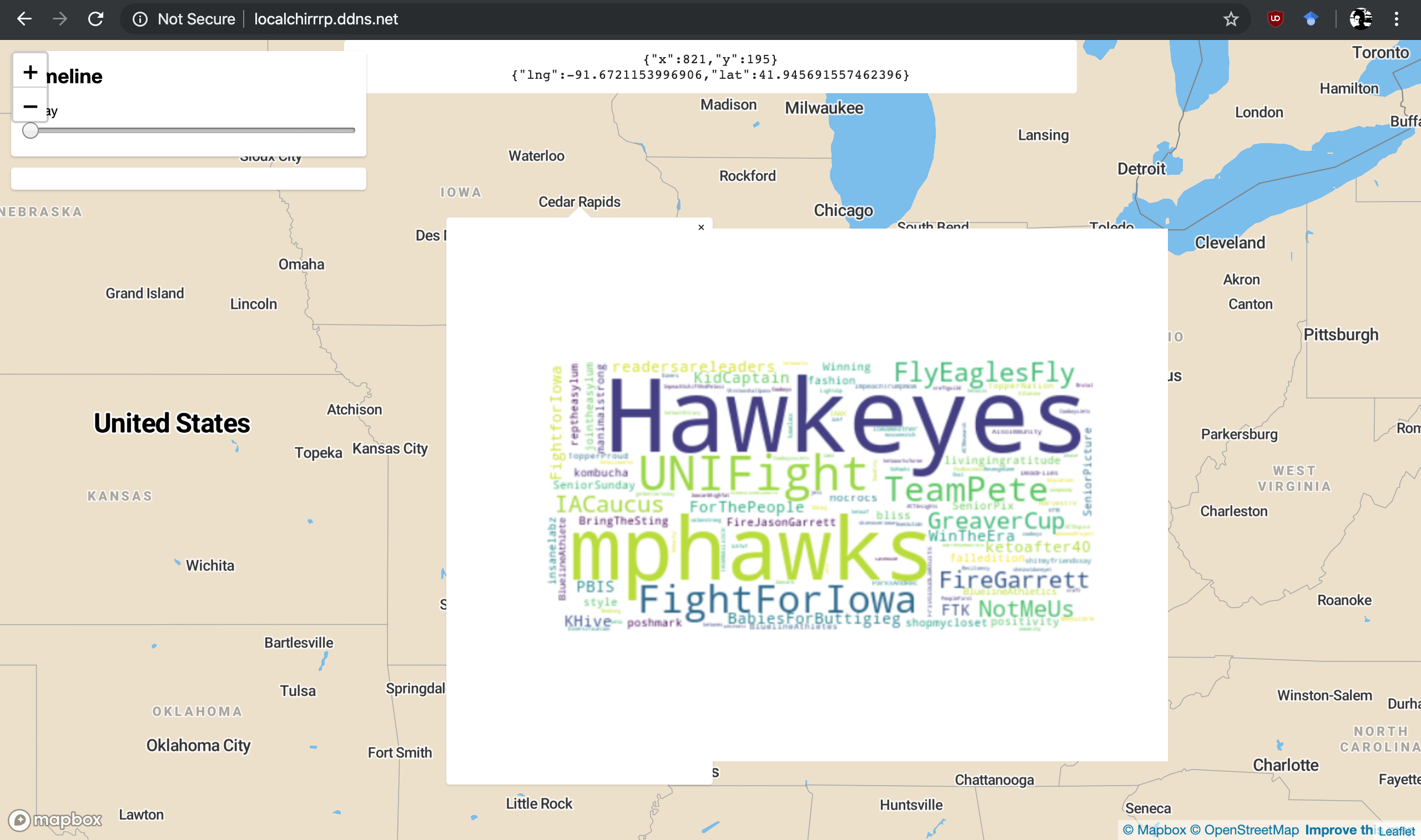Click the Hawkeyes word cloud image
This screenshot has height=840, width=1421.
pyautogui.click(x=821, y=495)
